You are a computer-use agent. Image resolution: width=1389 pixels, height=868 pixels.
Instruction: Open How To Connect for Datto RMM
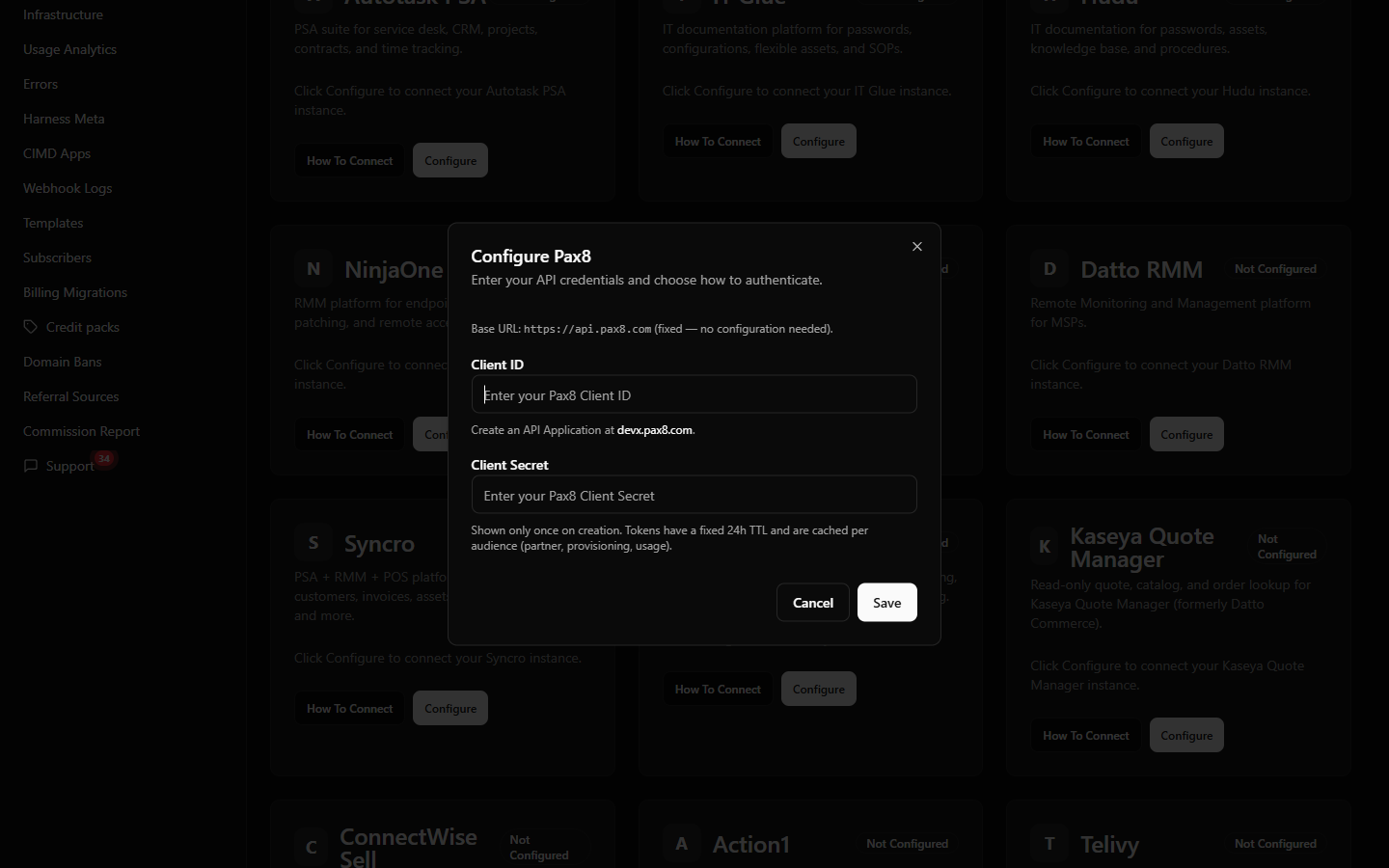[x=1085, y=434]
